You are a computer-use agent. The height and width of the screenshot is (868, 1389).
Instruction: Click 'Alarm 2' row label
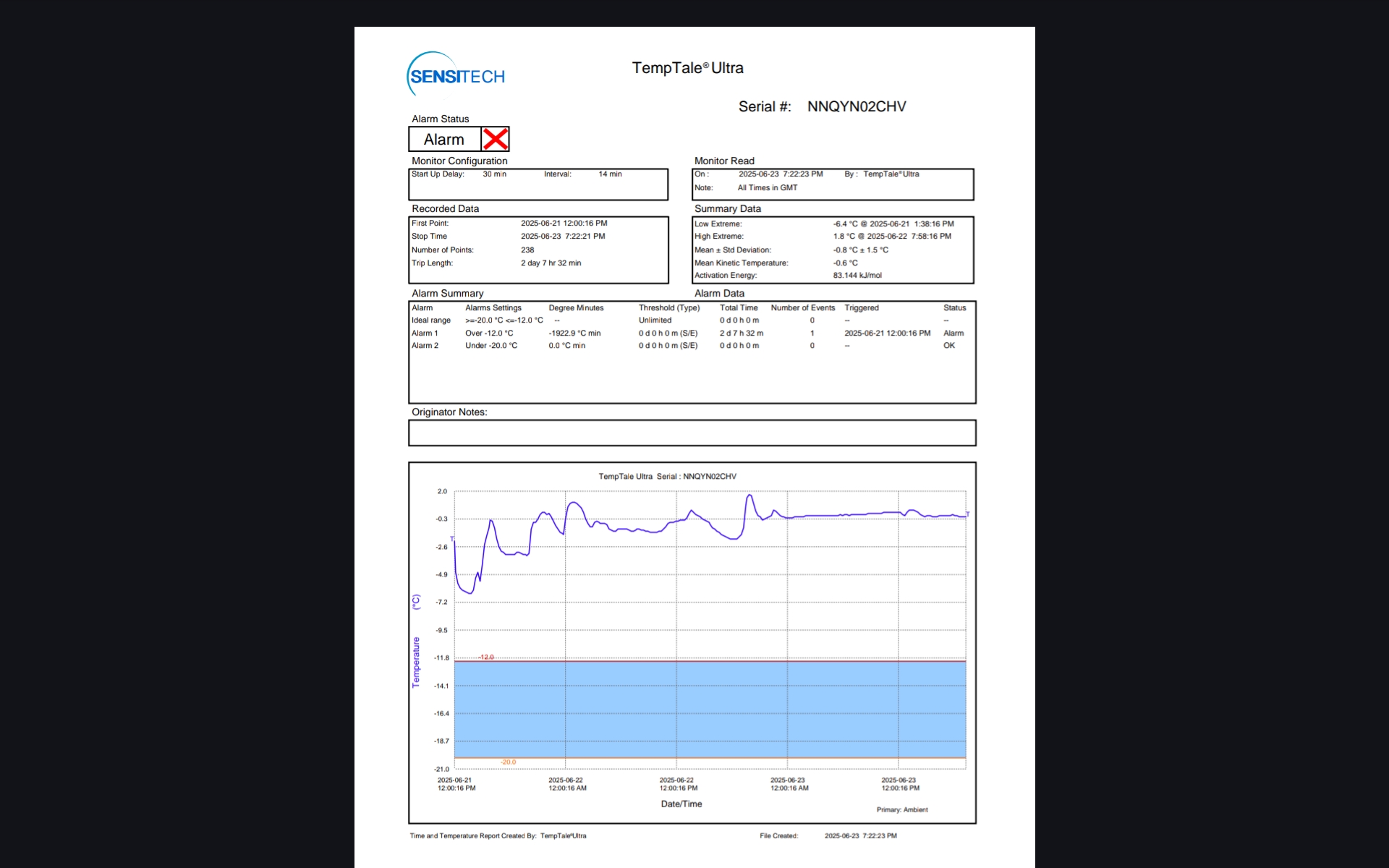point(425,346)
